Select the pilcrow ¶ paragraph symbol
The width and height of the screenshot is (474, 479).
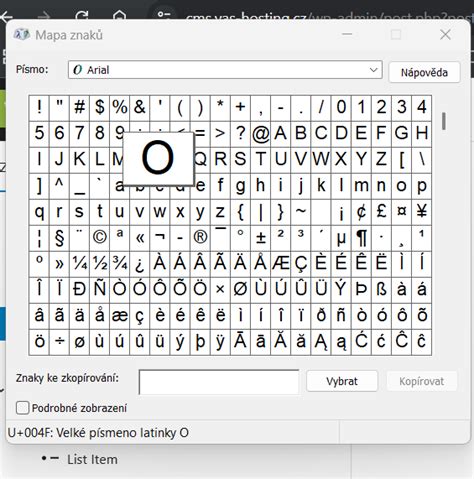coord(361,238)
